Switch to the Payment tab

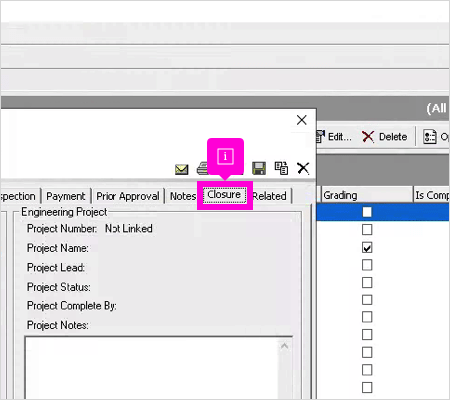pyautogui.click(x=66, y=196)
